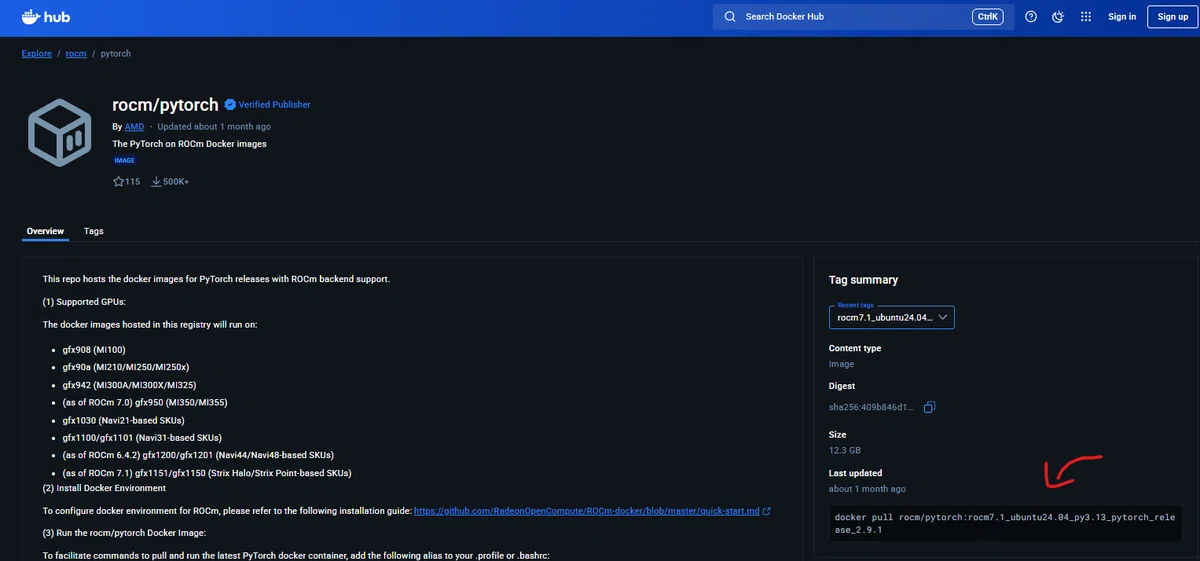Image resolution: width=1200 pixels, height=561 pixels.
Task: Open the help question mark icon
Action: pos(1031,17)
